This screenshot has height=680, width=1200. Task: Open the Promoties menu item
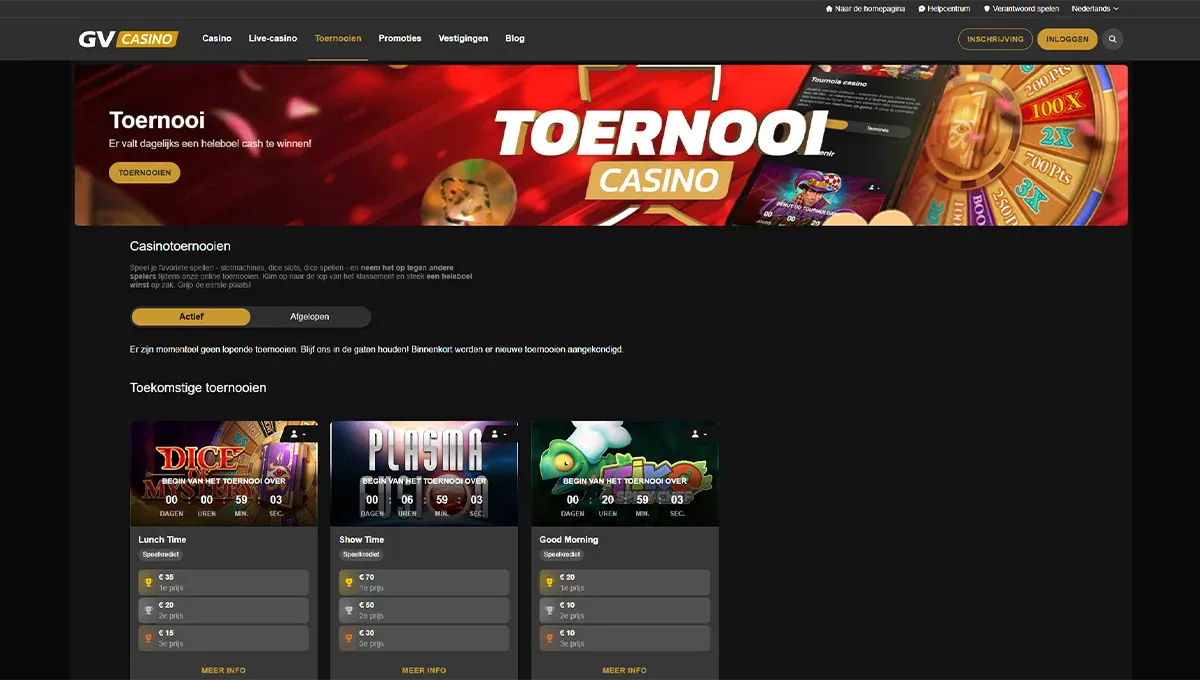point(400,39)
